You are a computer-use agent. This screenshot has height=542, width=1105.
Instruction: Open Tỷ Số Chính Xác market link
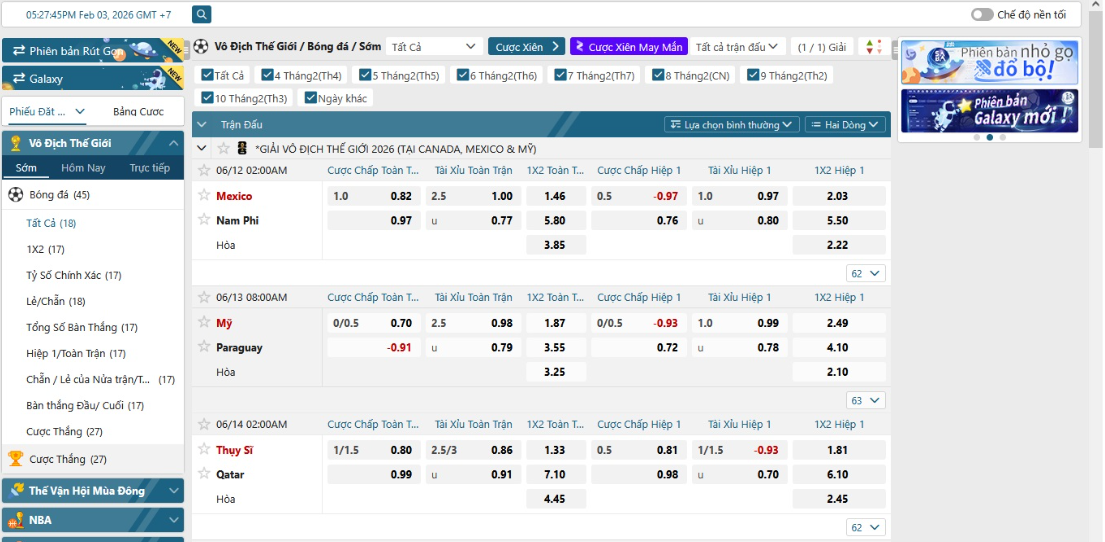pos(73,275)
